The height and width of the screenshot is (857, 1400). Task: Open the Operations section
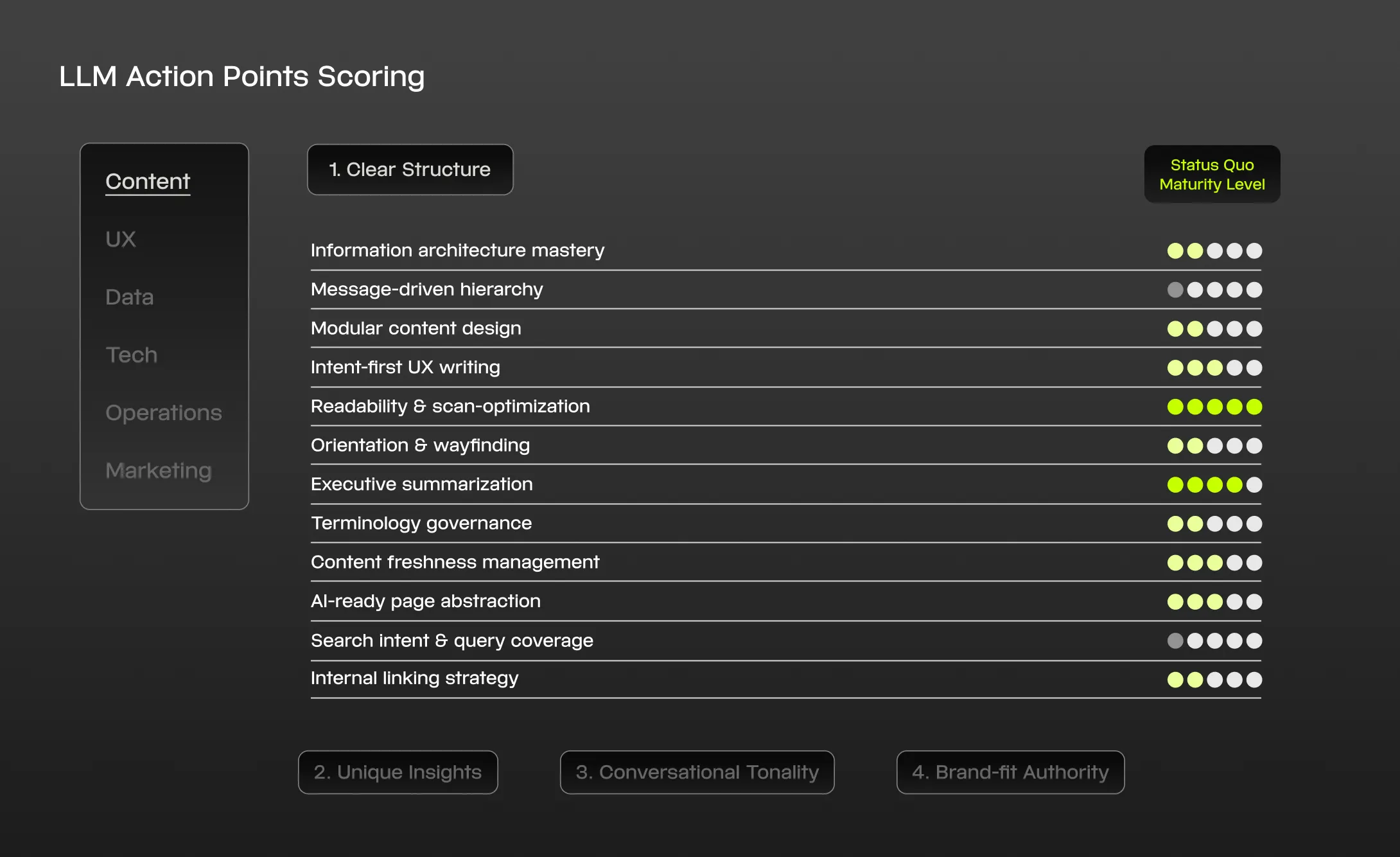(x=164, y=412)
